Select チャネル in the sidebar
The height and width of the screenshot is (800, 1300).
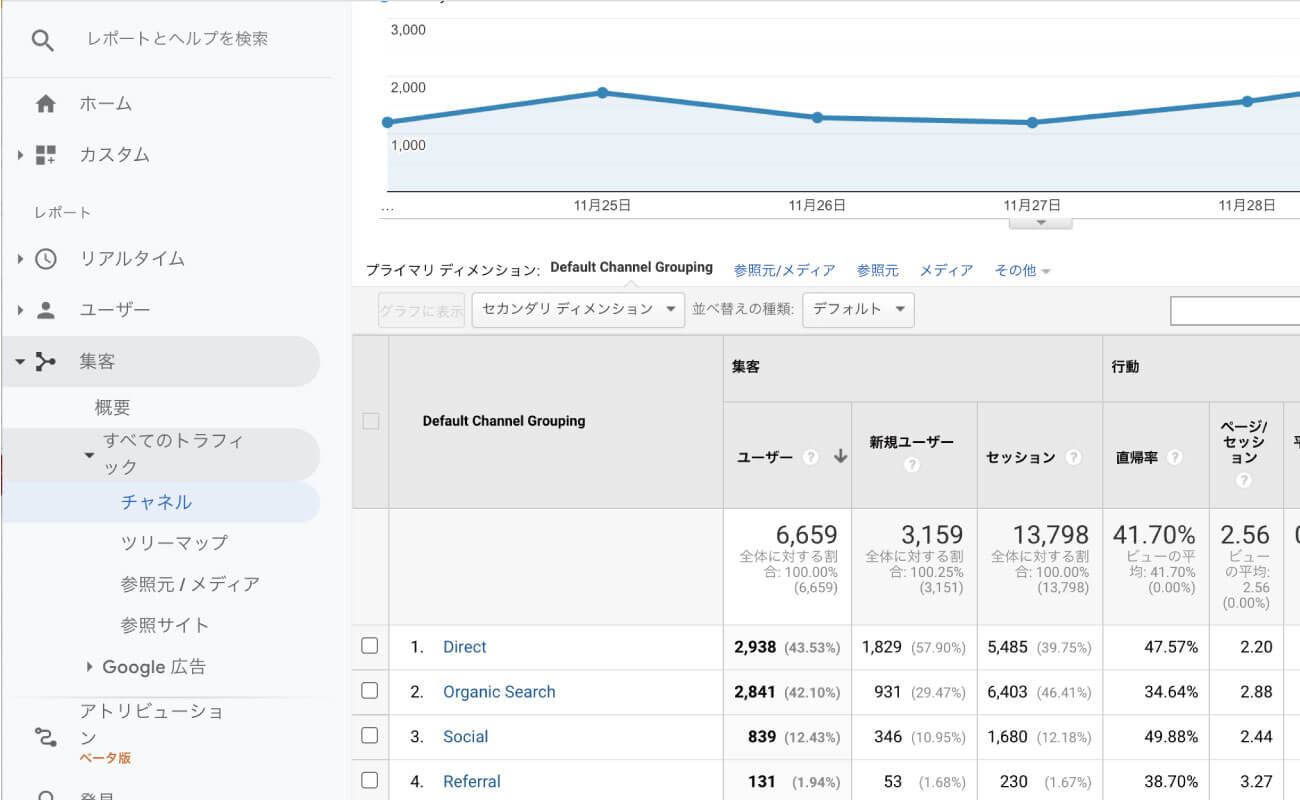click(x=156, y=502)
